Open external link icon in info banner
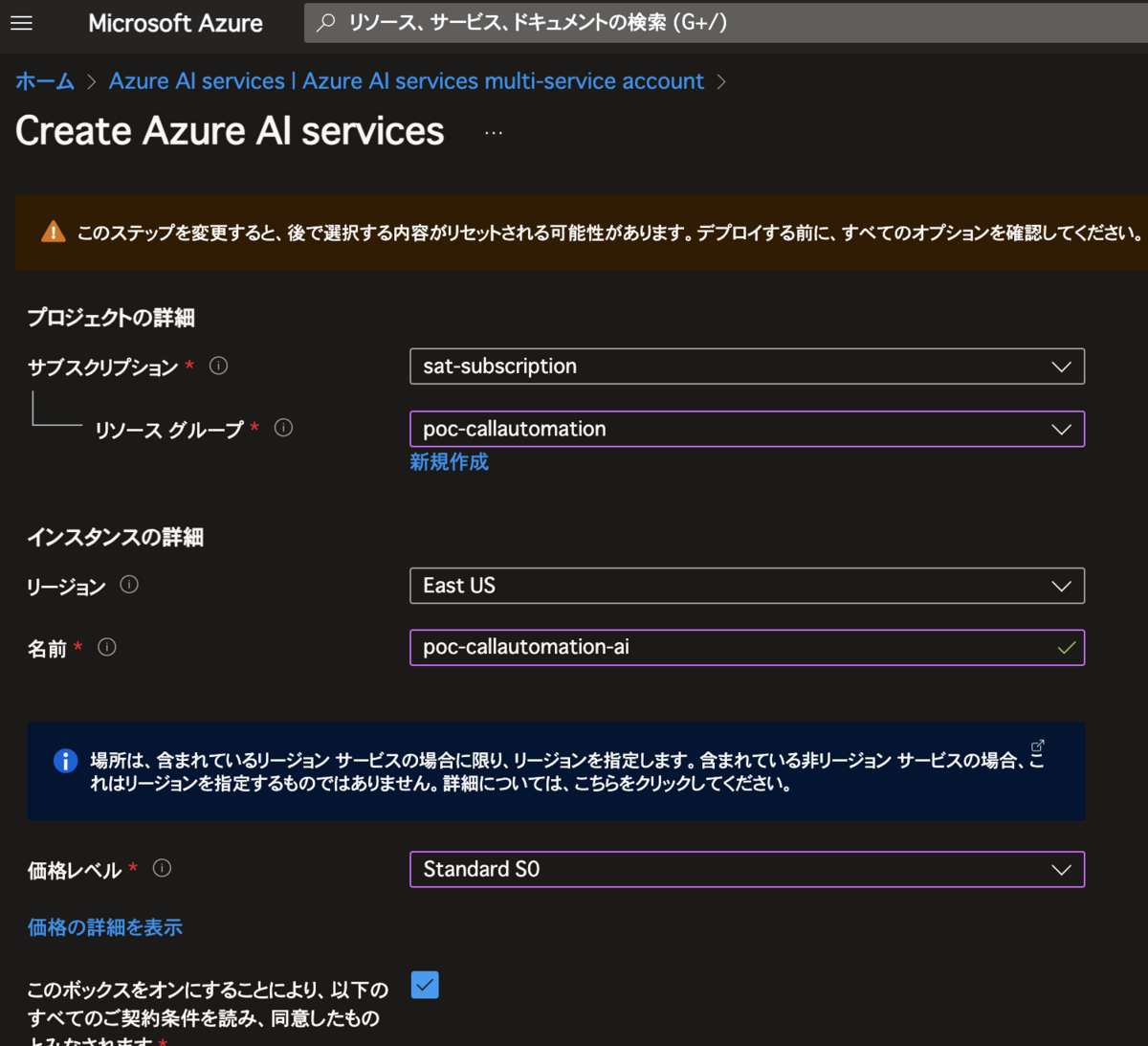 (1037, 746)
